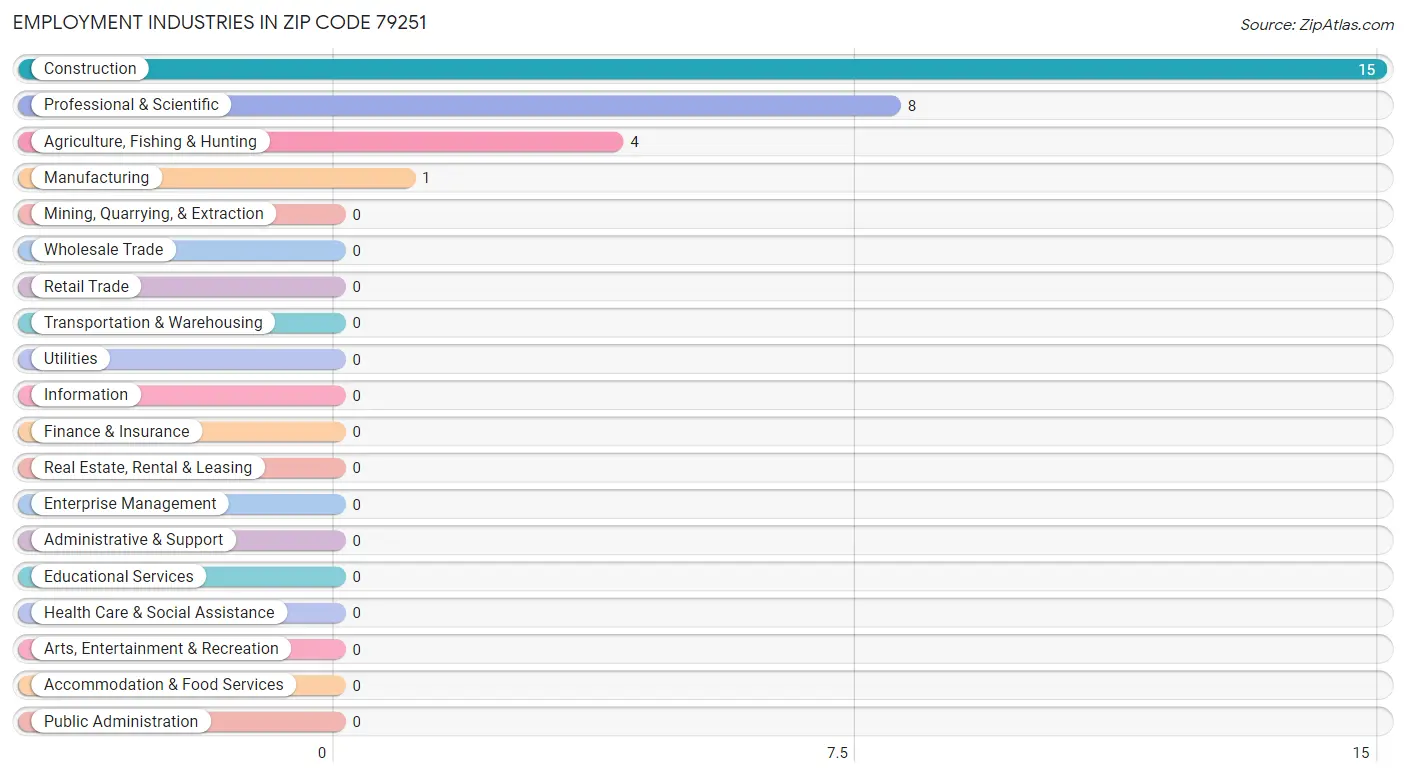Select the Manufacturing bar label
Screen dimensions: 1406x776
click(x=96, y=178)
